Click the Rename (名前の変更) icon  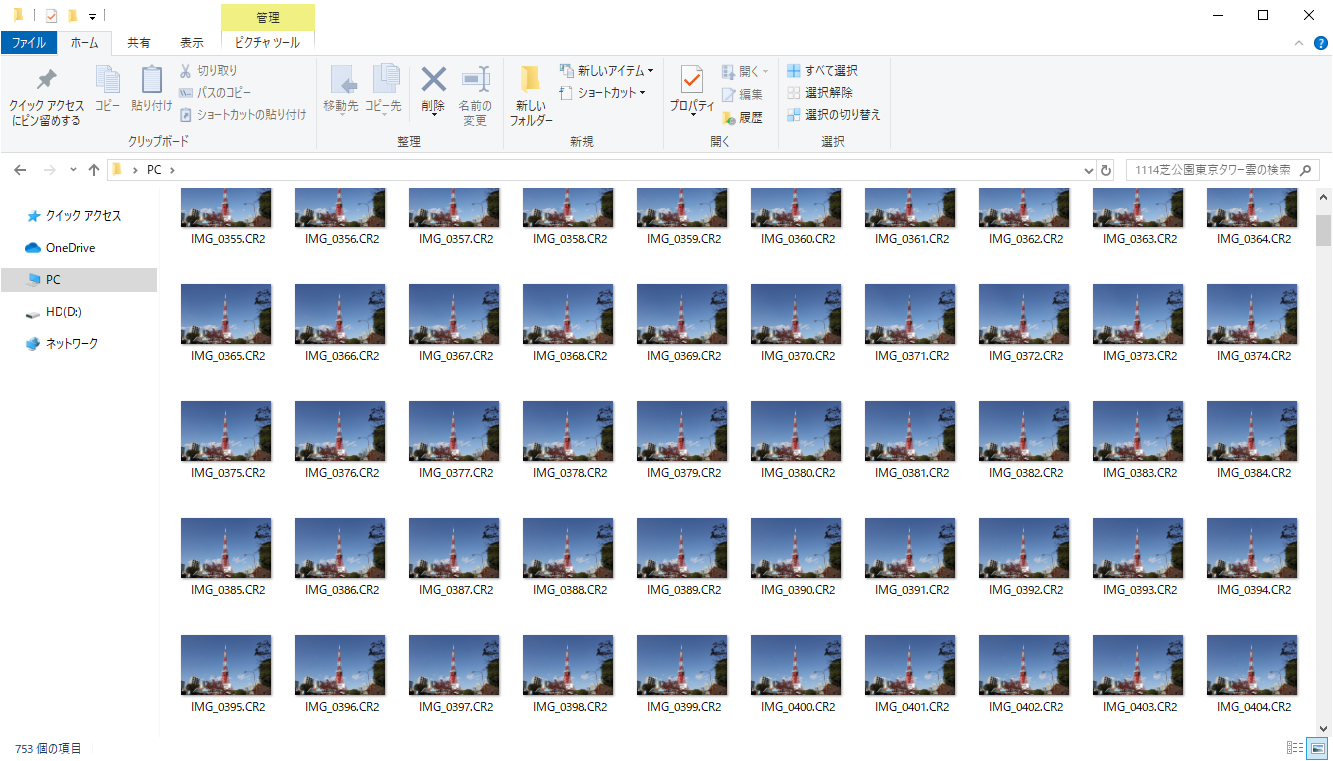[x=475, y=80]
